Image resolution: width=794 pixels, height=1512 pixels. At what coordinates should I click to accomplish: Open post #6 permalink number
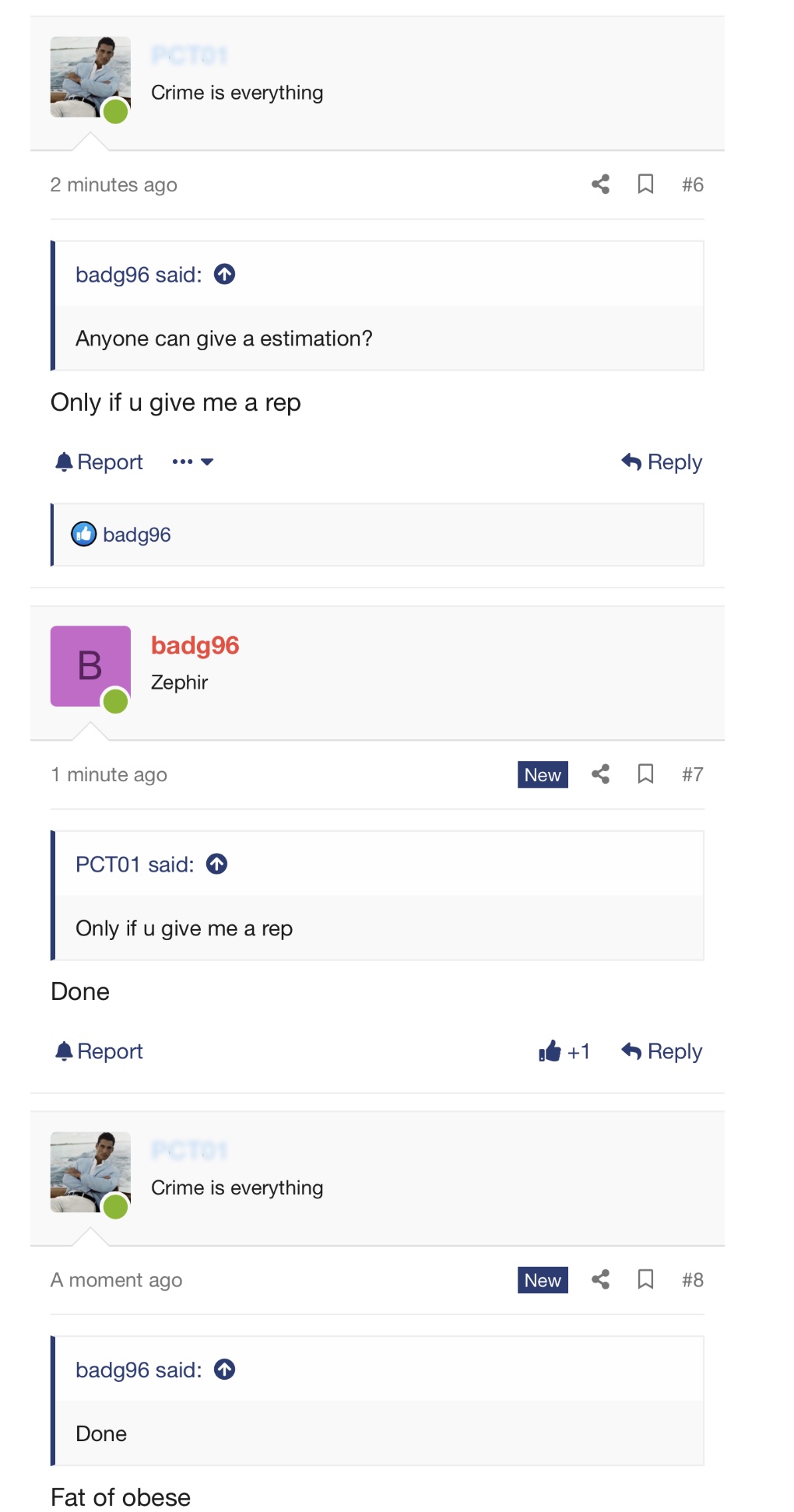pyautogui.click(x=692, y=184)
